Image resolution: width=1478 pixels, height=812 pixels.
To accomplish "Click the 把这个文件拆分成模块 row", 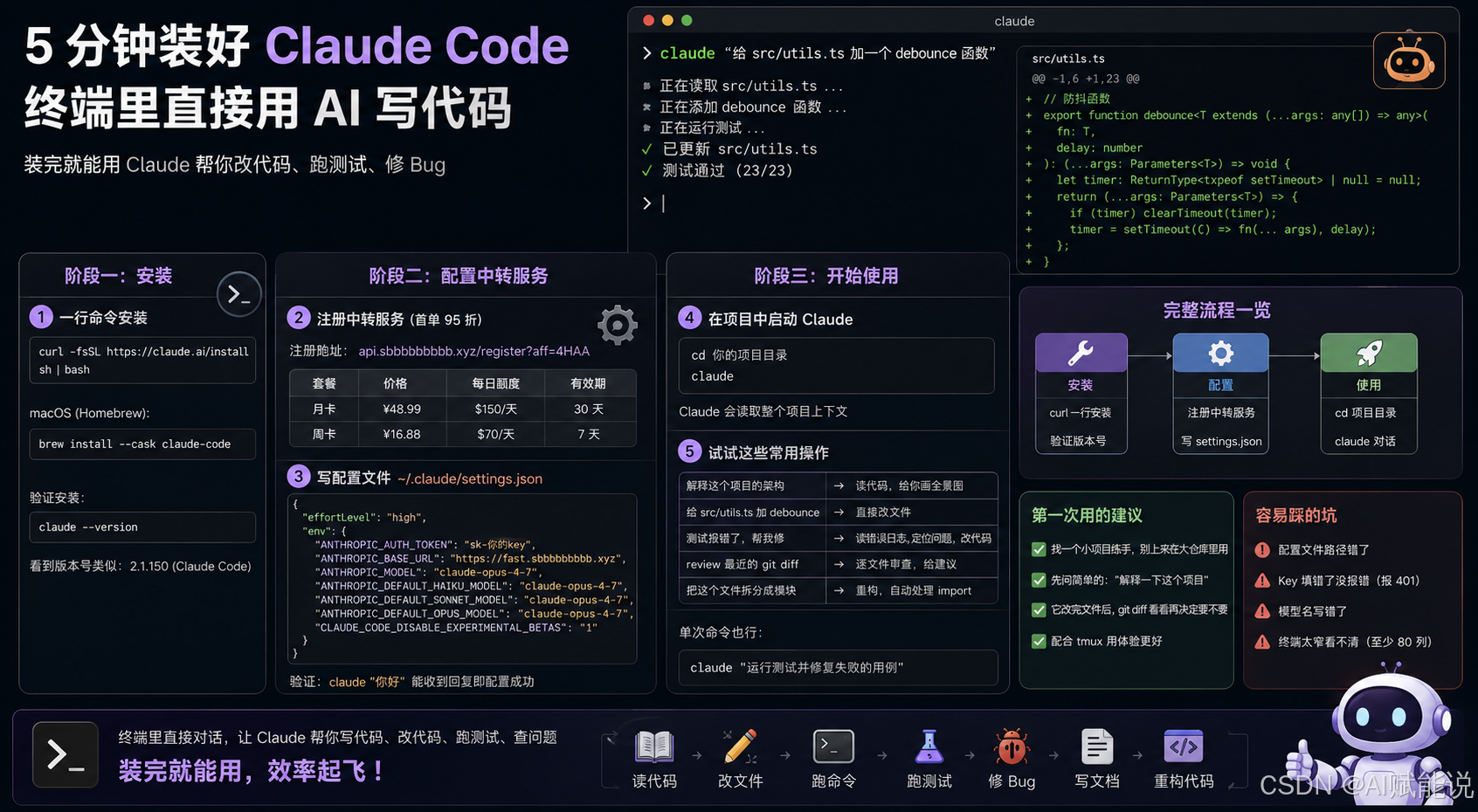I will tap(839, 591).
